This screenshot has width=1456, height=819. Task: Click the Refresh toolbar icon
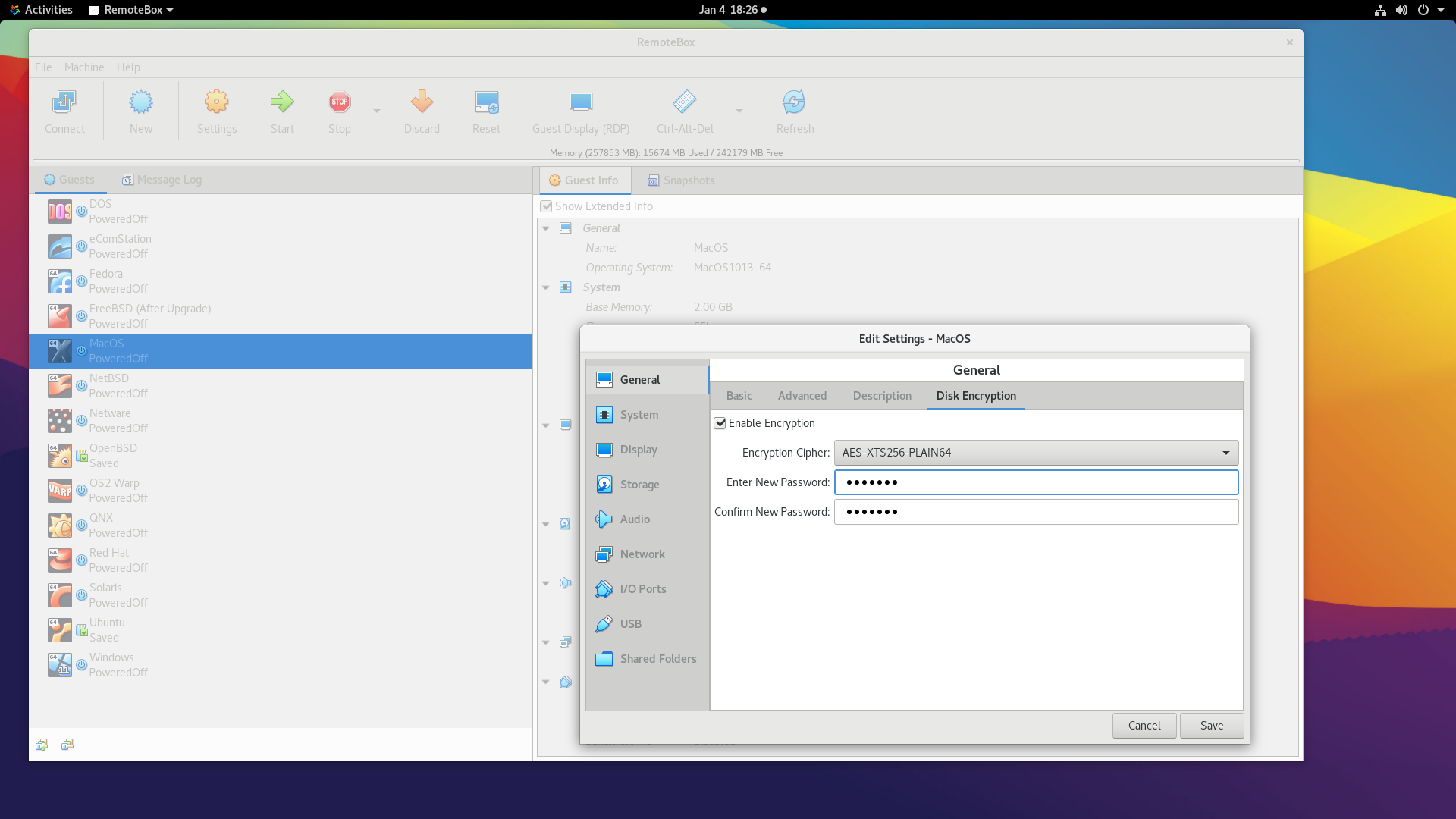[x=794, y=111]
